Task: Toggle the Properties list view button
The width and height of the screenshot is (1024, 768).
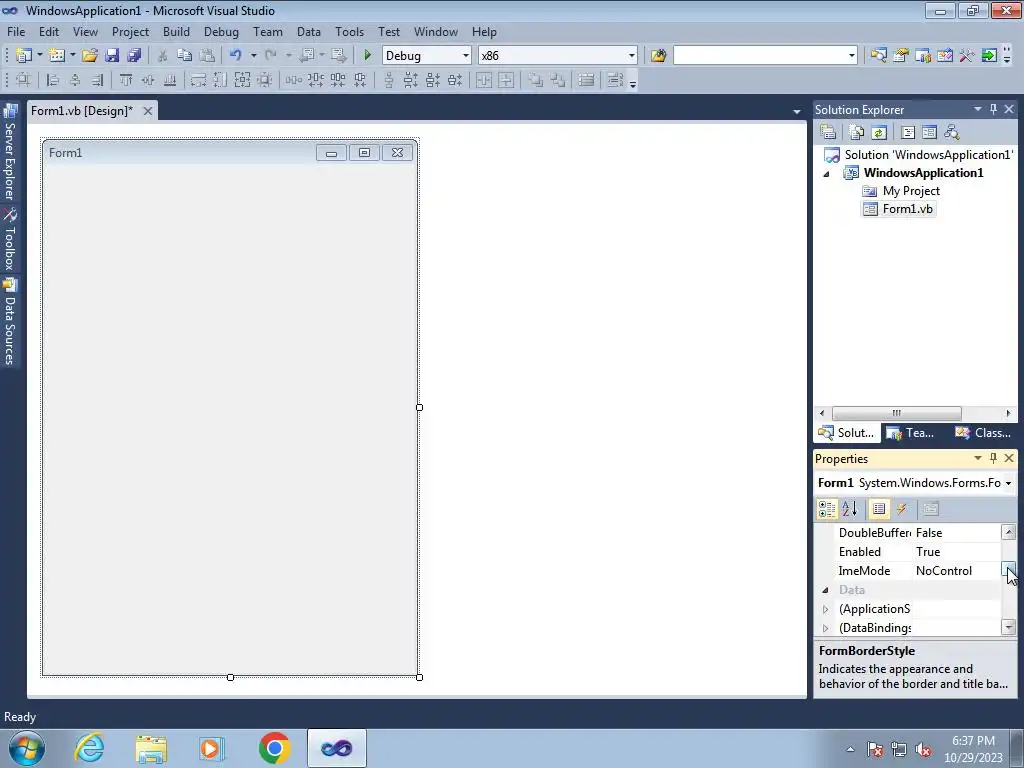Action: click(x=879, y=509)
